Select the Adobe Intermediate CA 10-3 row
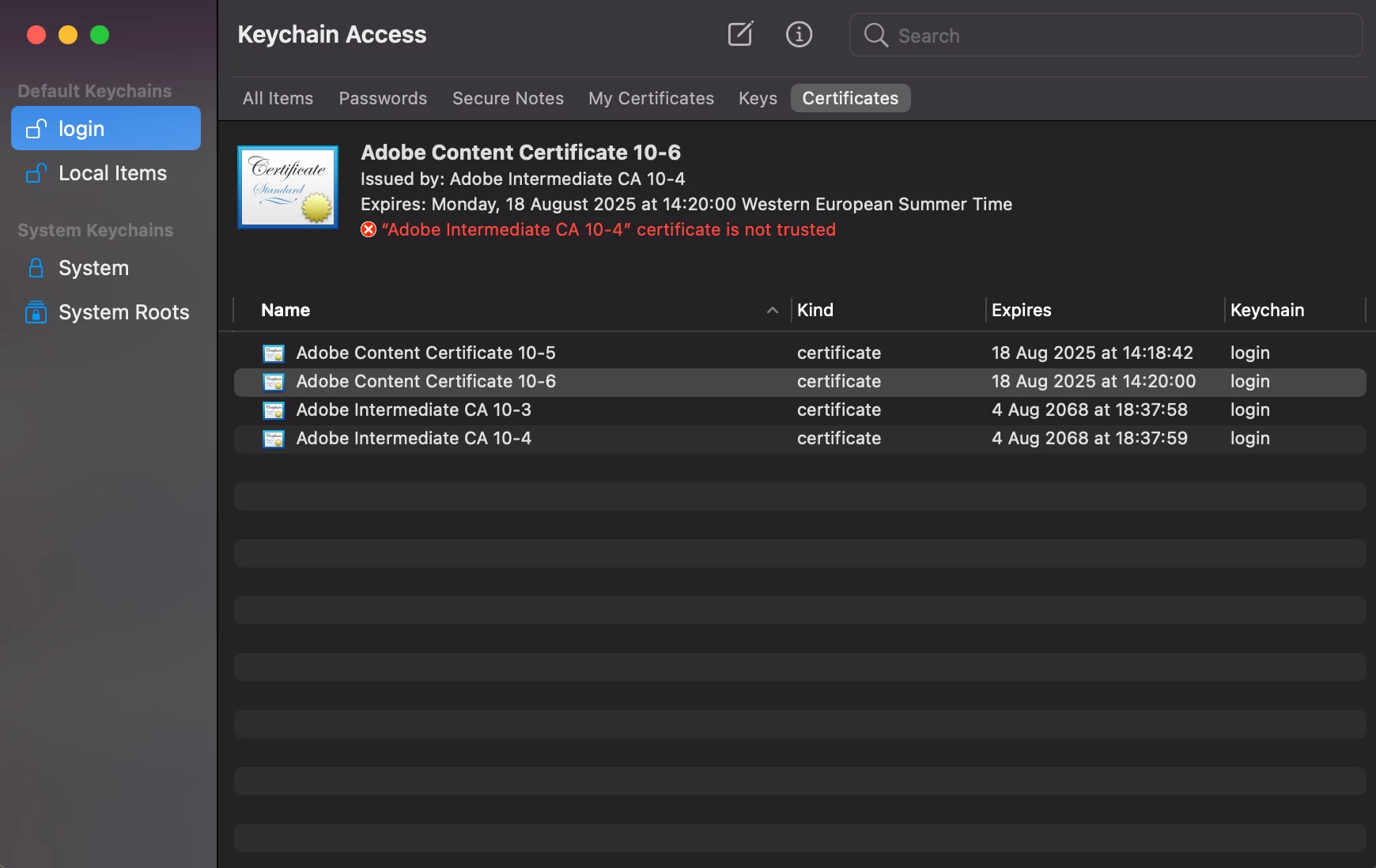This screenshot has height=868, width=1376. [800, 410]
